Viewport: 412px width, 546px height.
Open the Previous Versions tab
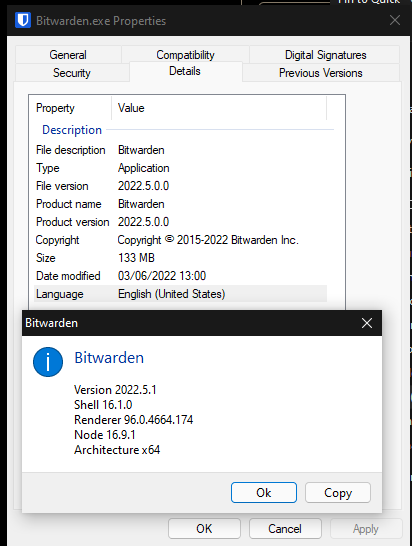click(321, 73)
